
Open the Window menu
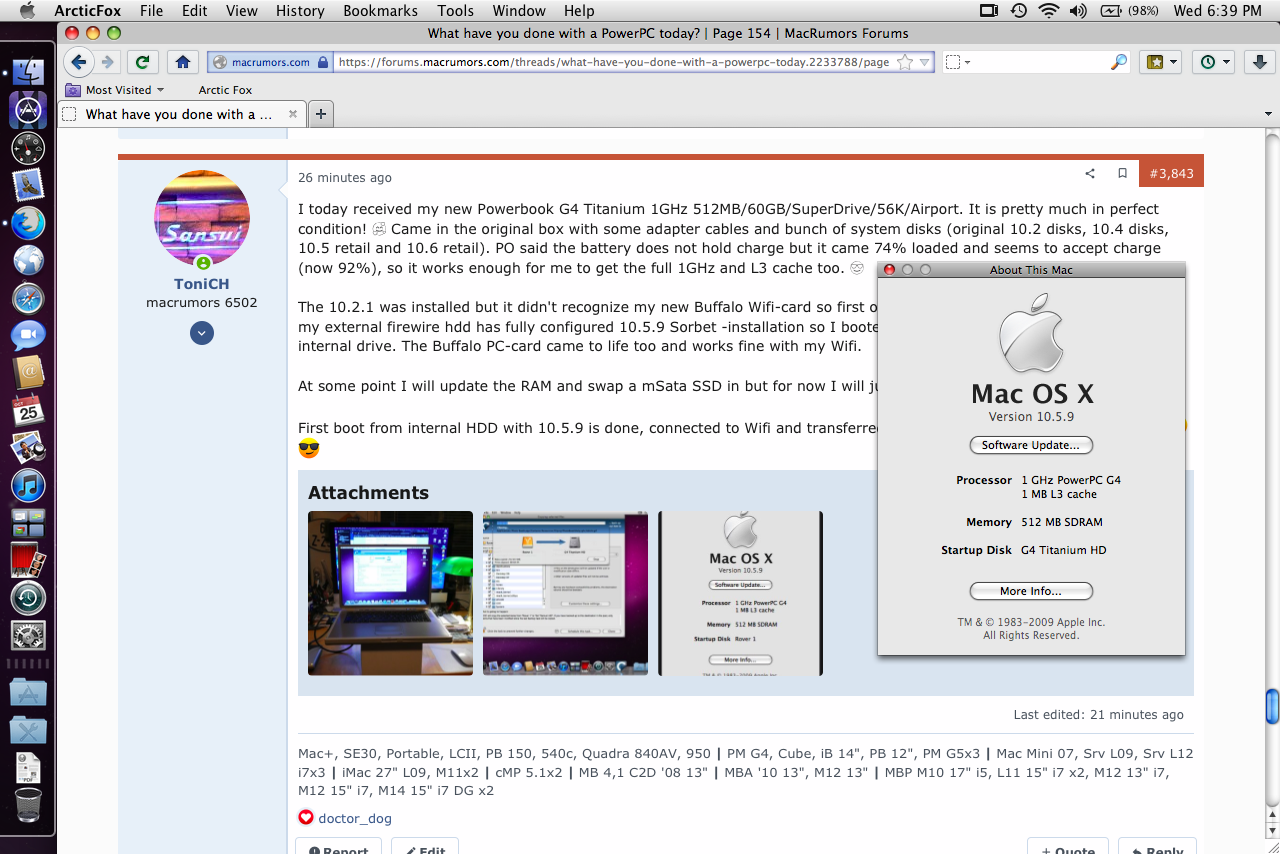pos(519,11)
